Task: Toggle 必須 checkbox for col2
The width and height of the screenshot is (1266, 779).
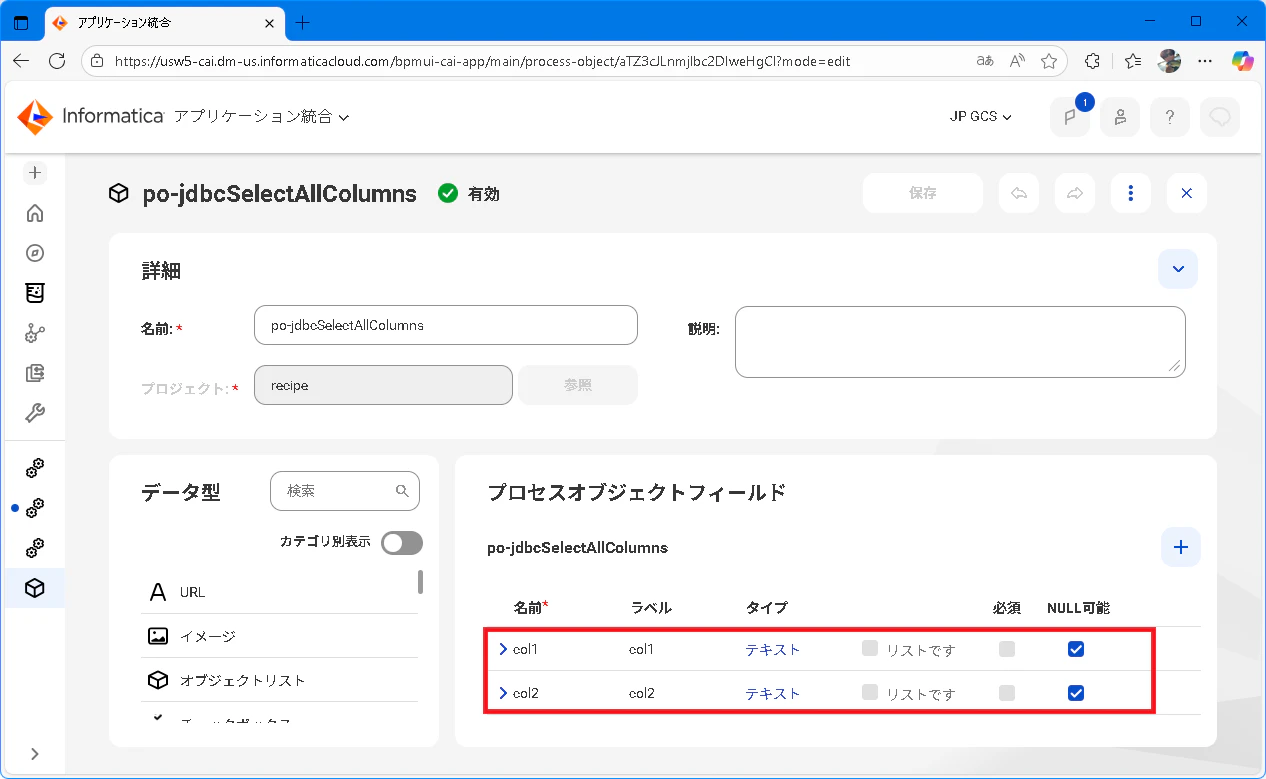Action: 1007,693
